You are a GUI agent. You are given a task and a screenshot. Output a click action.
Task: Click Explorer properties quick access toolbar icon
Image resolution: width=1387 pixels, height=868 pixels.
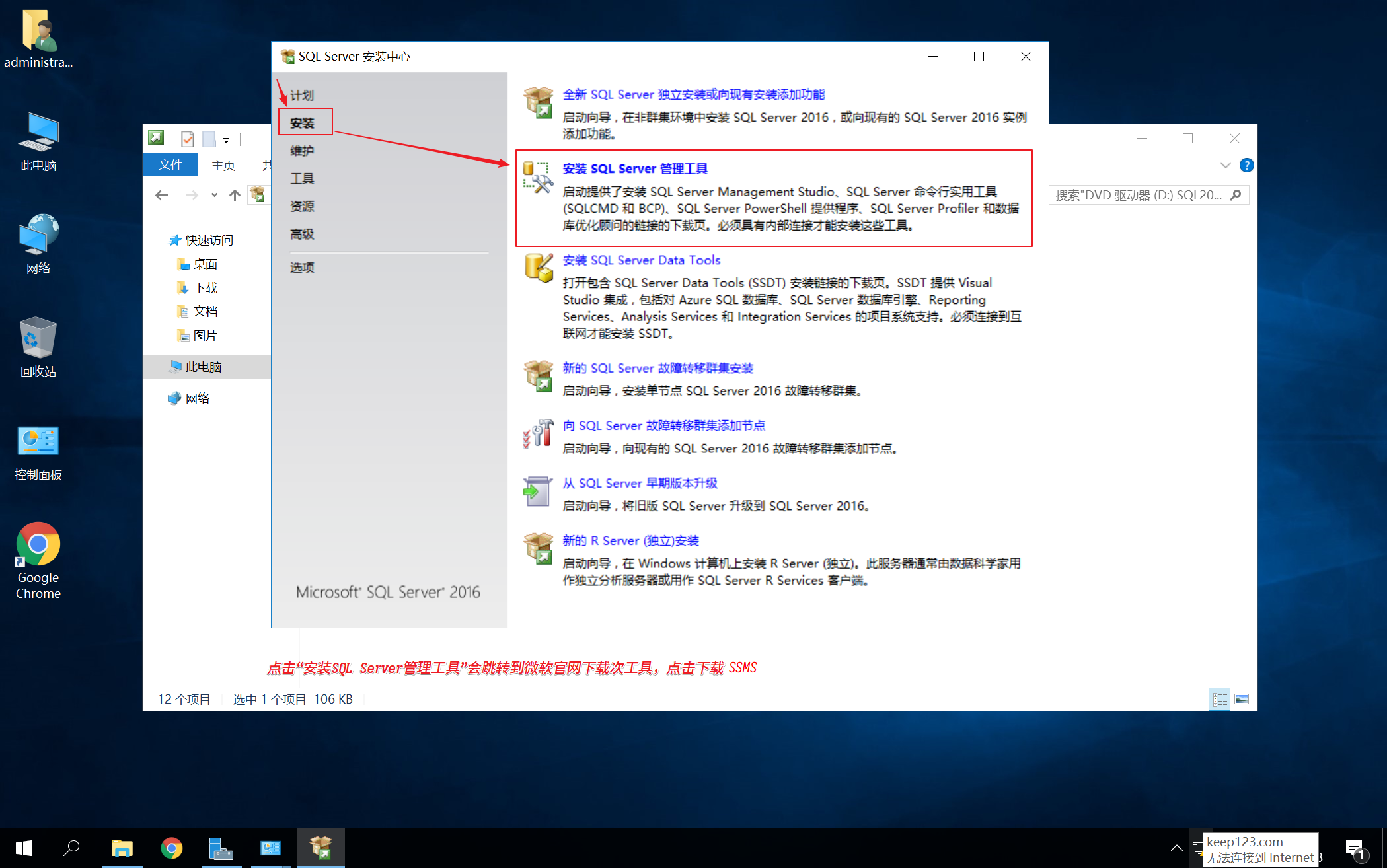(187, 139)
